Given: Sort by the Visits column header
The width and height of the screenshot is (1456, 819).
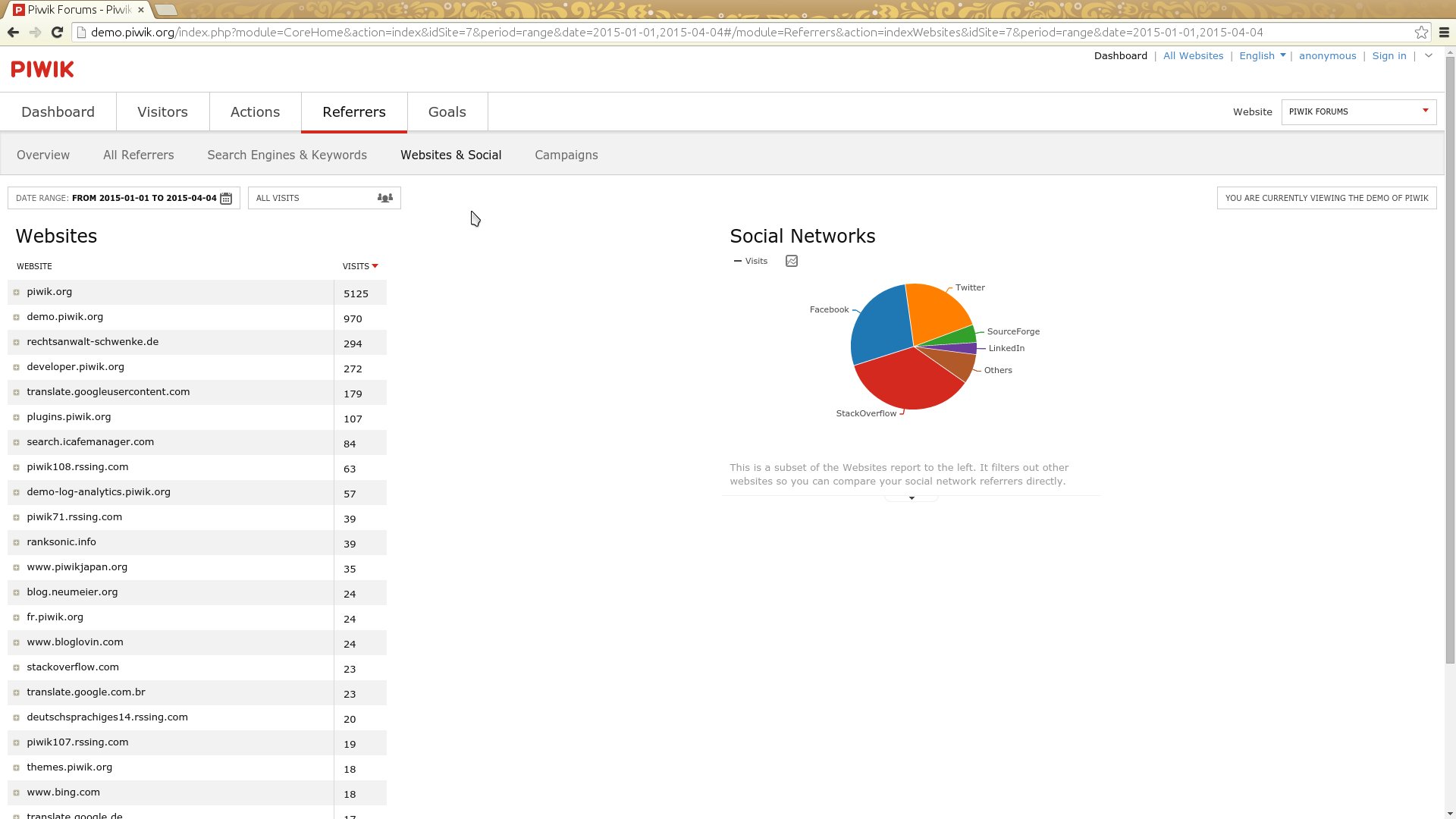Looking at the screenshot, I should point(359,266).
